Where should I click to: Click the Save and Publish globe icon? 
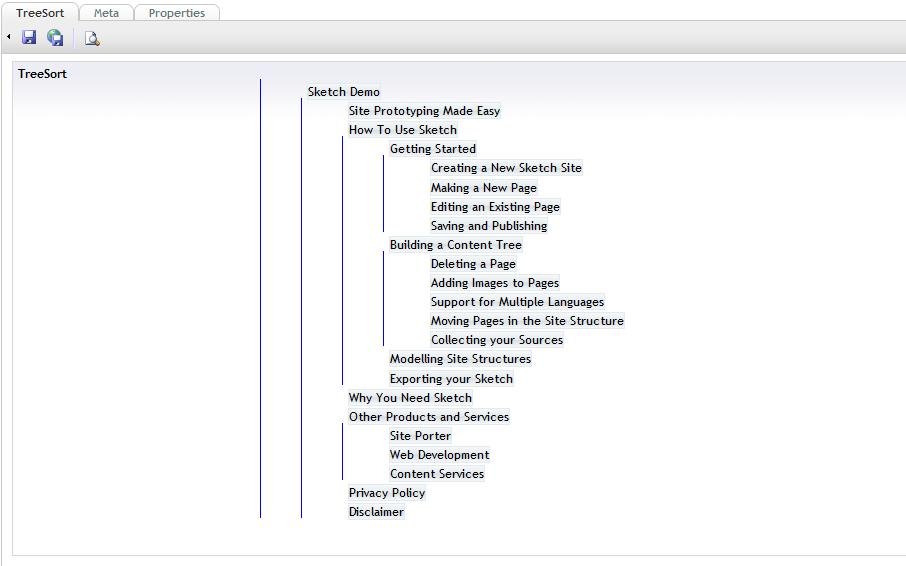(x=55, y=38)
